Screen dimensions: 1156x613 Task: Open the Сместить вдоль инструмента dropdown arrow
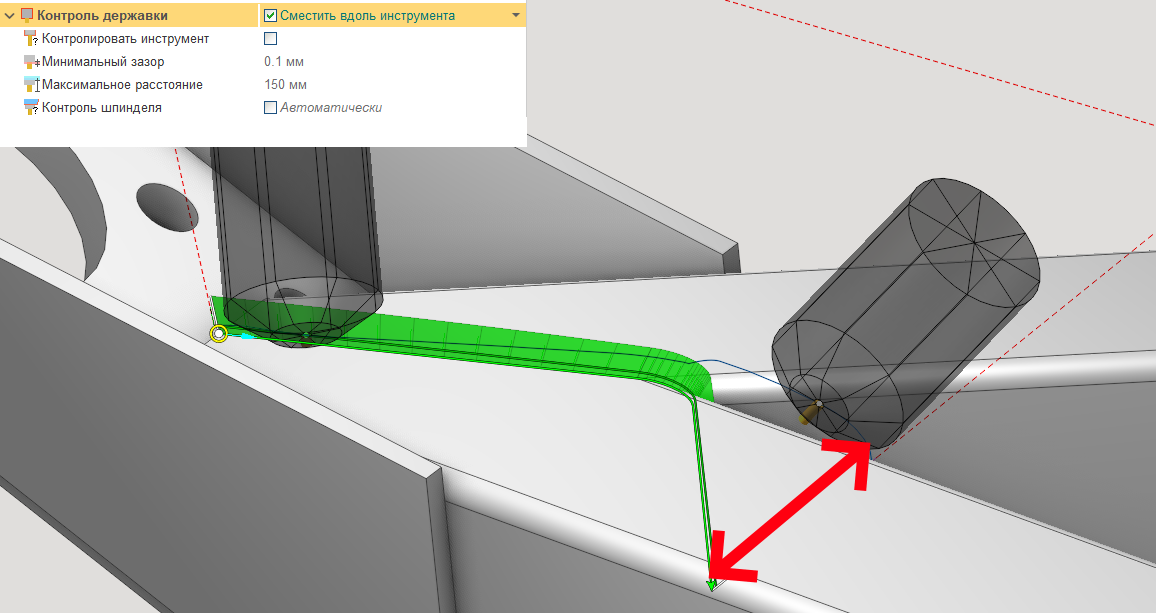[515, 15]
